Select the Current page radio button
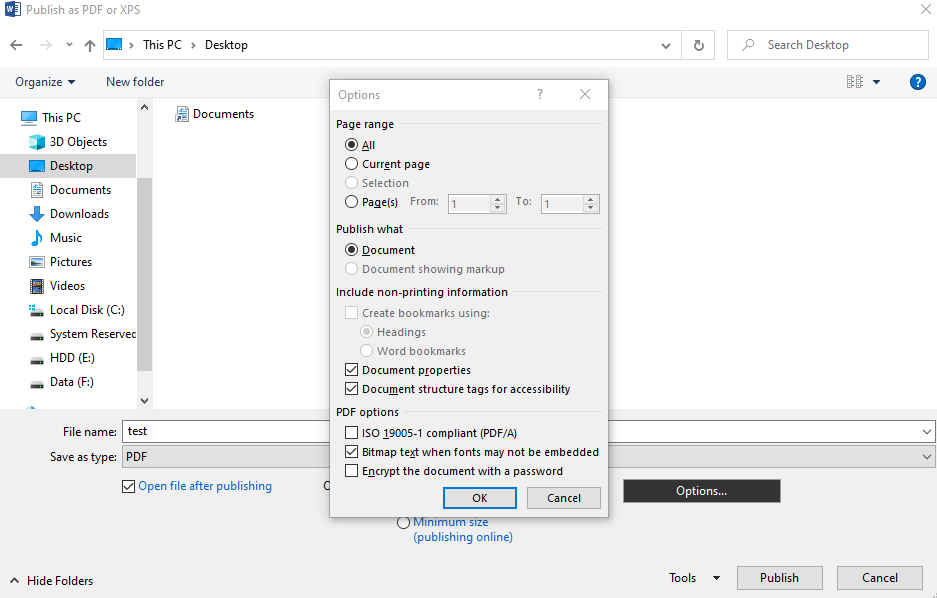Screen dimensions: 937x598 coord(352,163)
